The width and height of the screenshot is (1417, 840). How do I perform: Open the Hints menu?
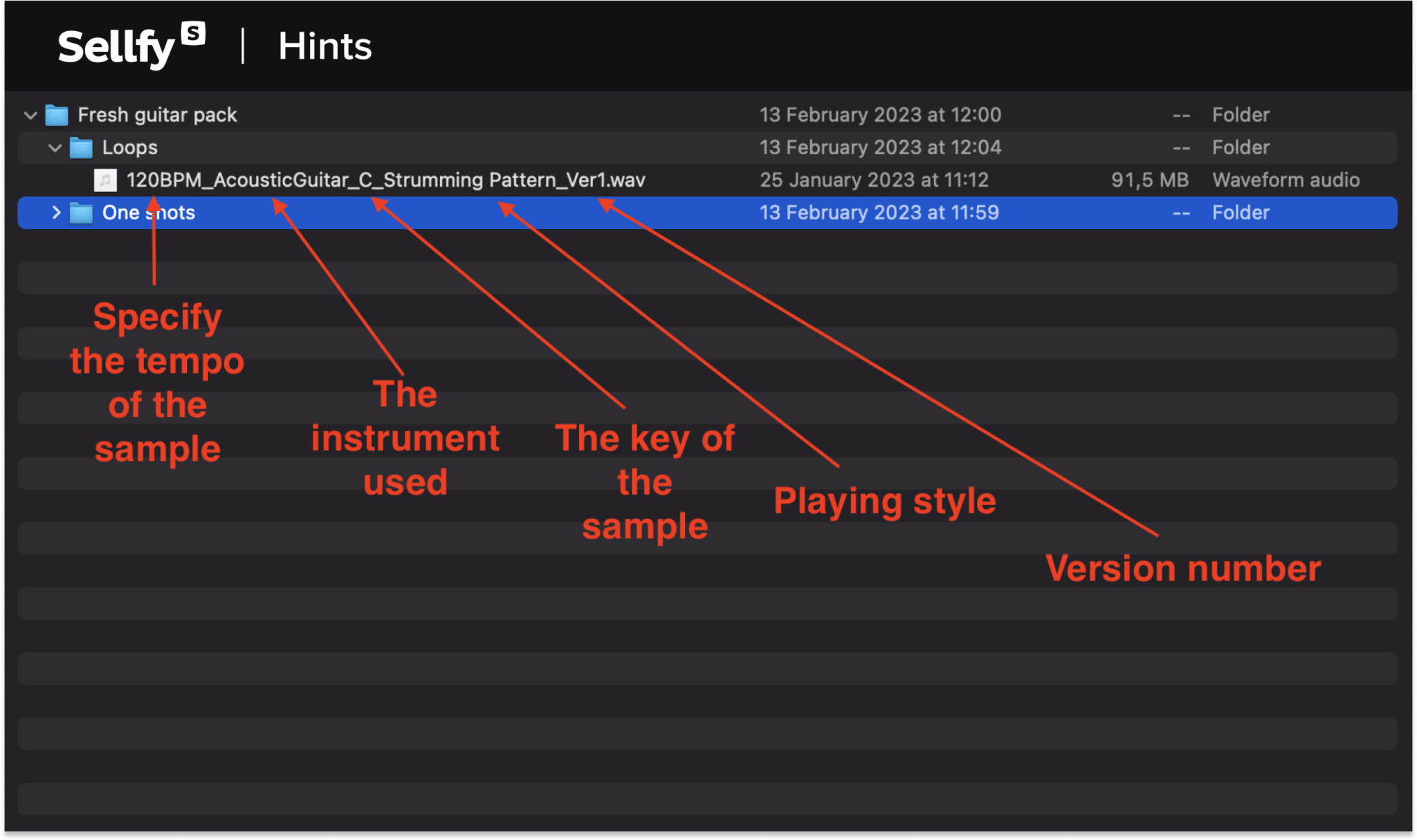coord(324,46)
